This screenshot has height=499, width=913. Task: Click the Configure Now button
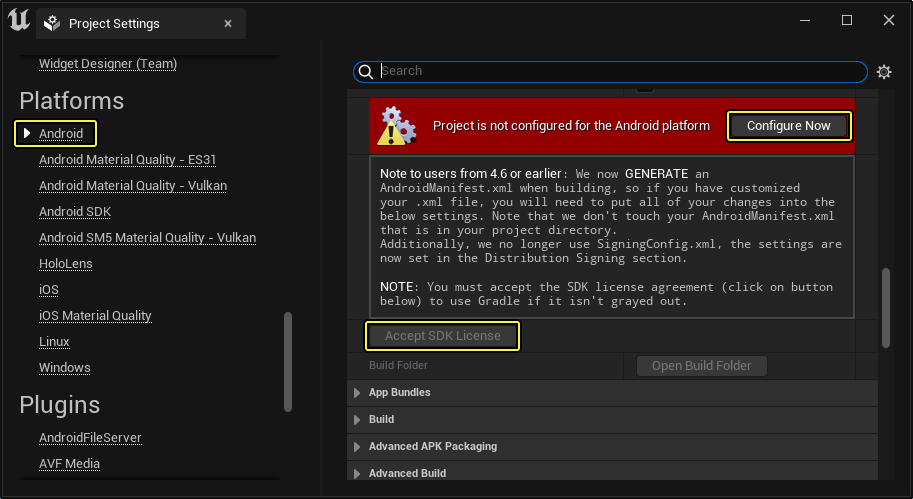coord(788,126)
